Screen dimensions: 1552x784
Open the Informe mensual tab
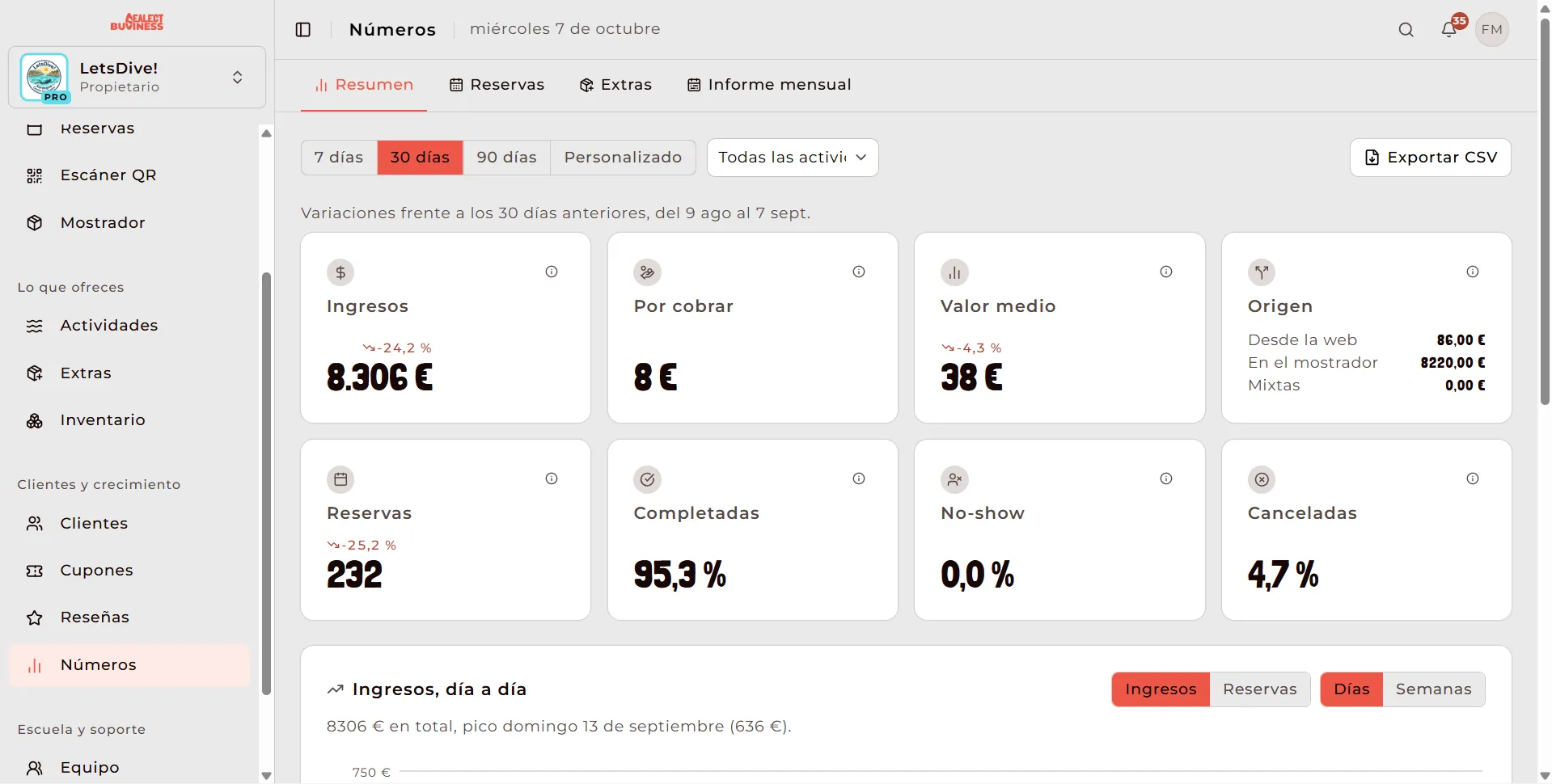pyautogui.click(x=769, y=85)
